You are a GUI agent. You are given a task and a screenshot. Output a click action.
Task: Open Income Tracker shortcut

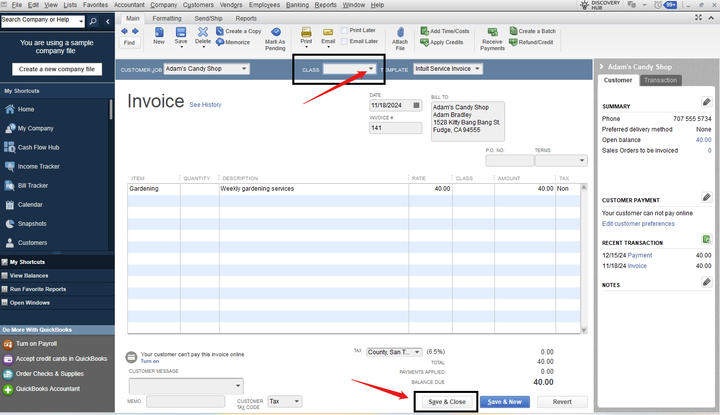click(39, 166)
